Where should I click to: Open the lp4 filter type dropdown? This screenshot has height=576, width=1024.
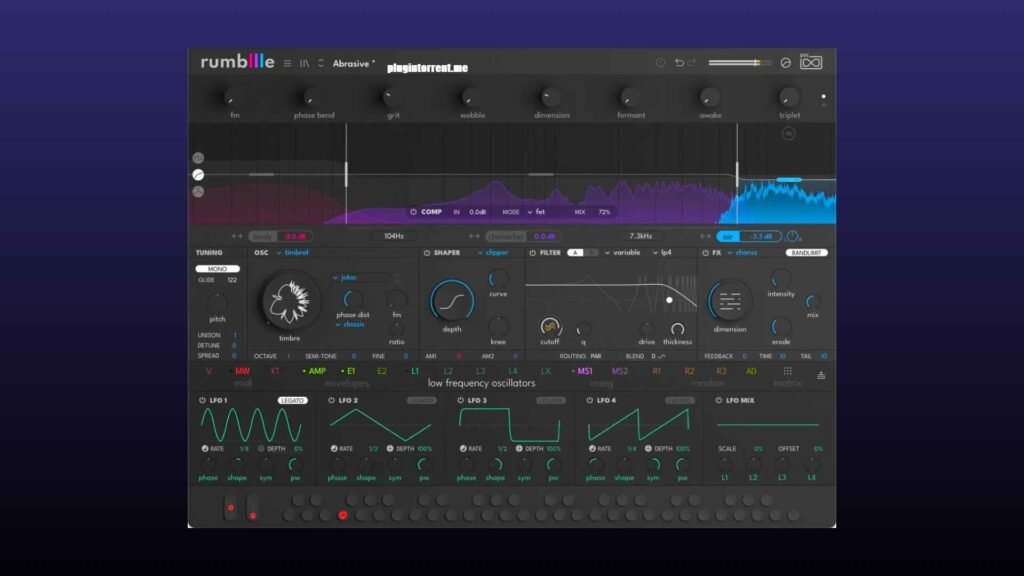(662, 253)
